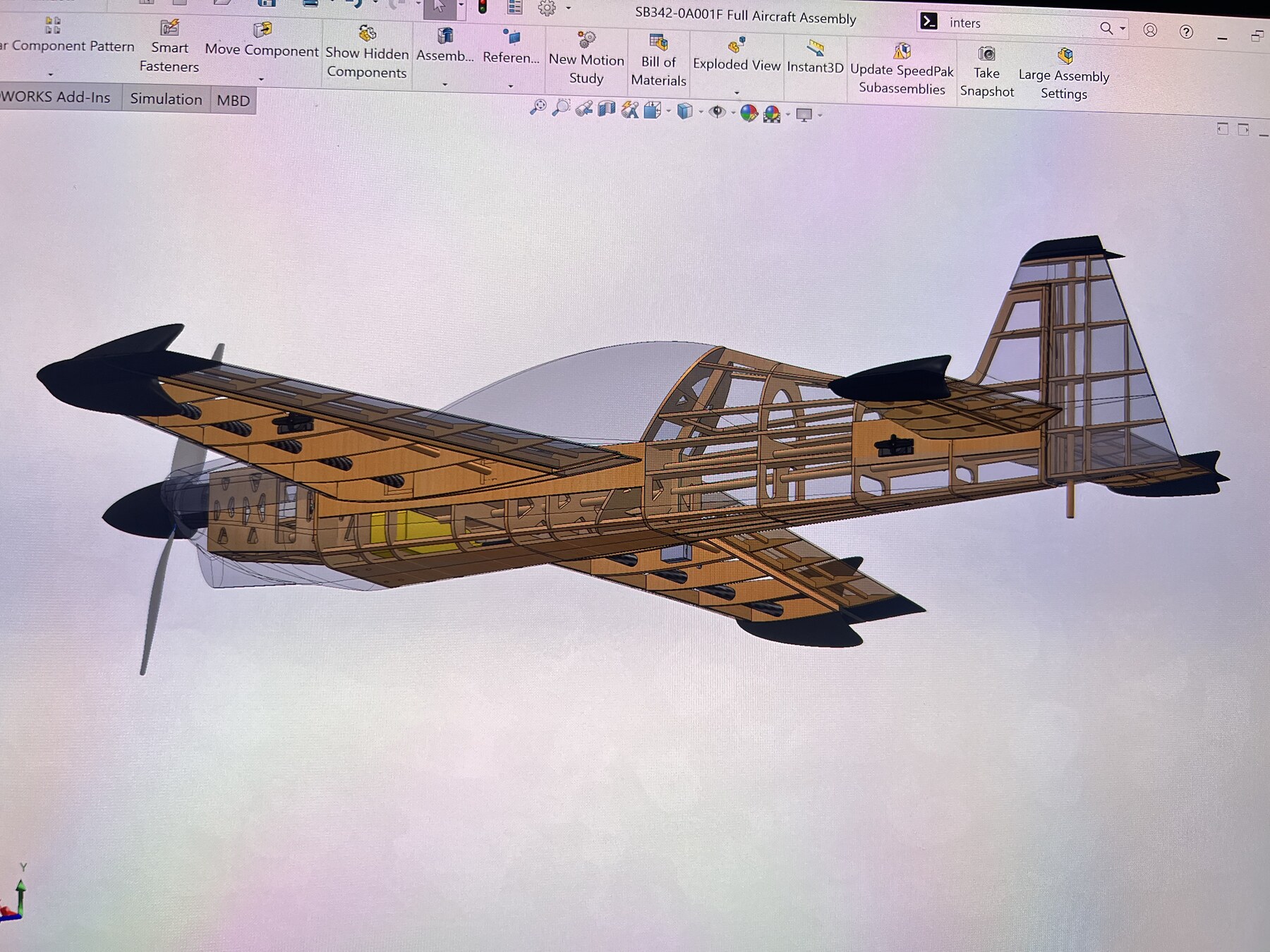Click the Help question mark button

(x=1187, y=32)
